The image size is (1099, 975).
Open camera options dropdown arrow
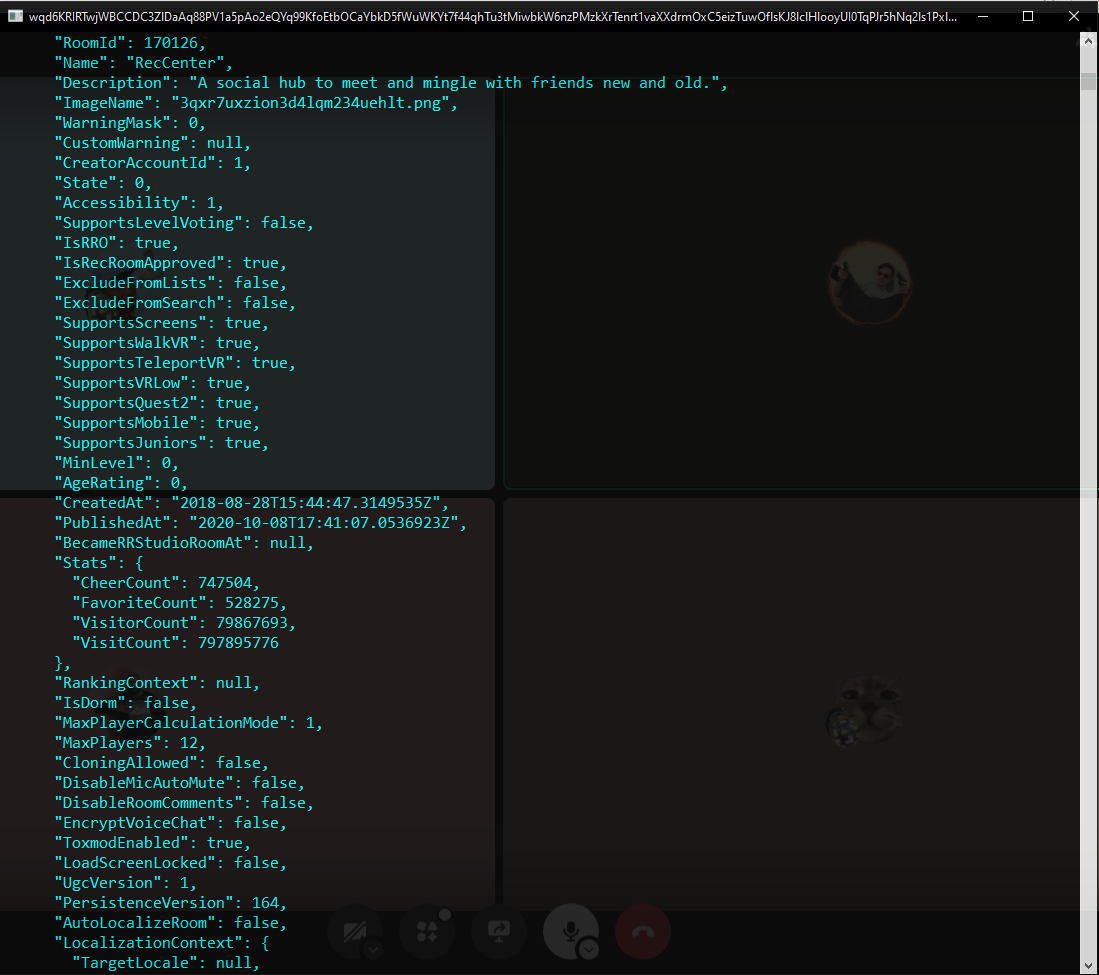(373, 950)
